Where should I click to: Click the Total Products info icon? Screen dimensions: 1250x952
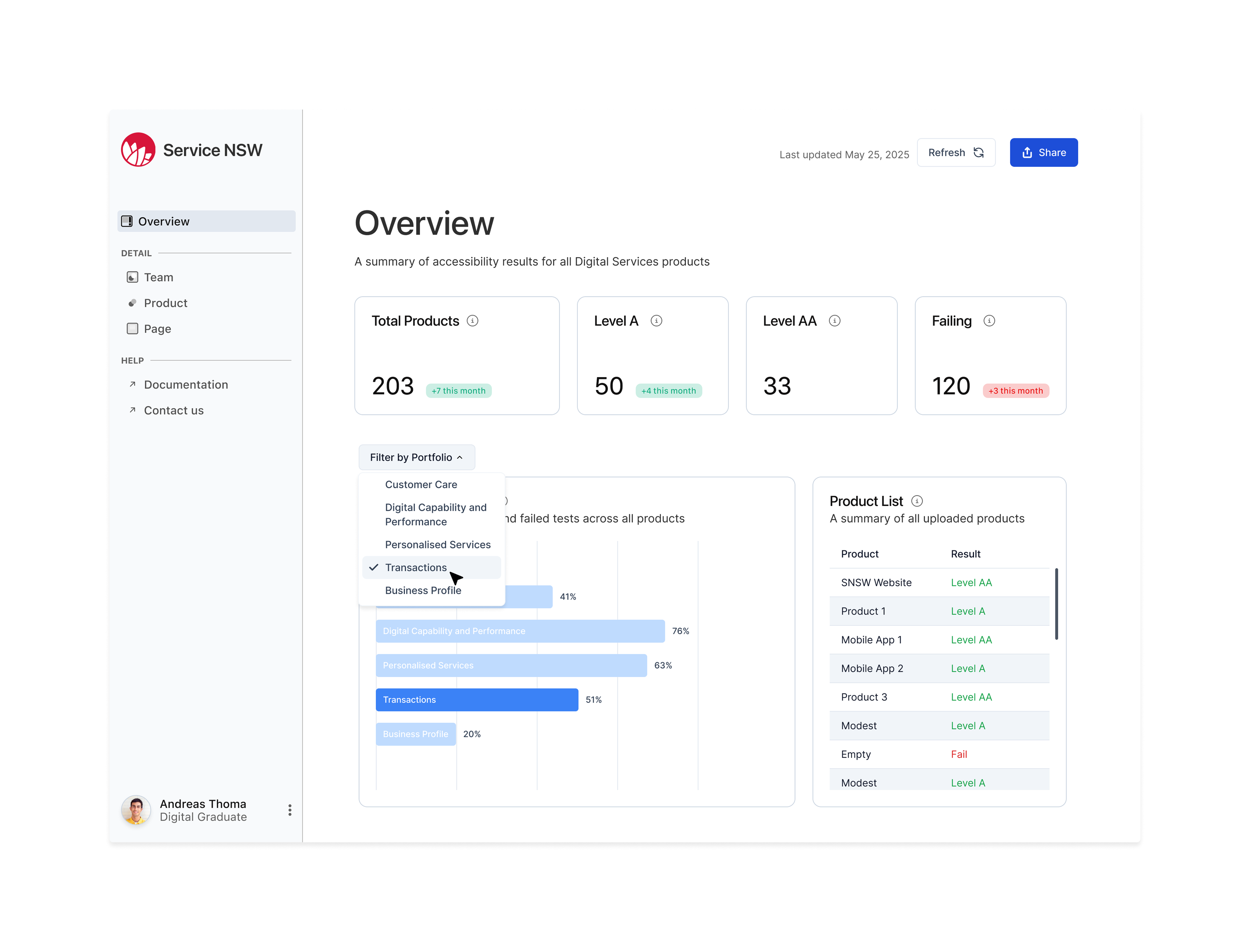click(472, 321)
